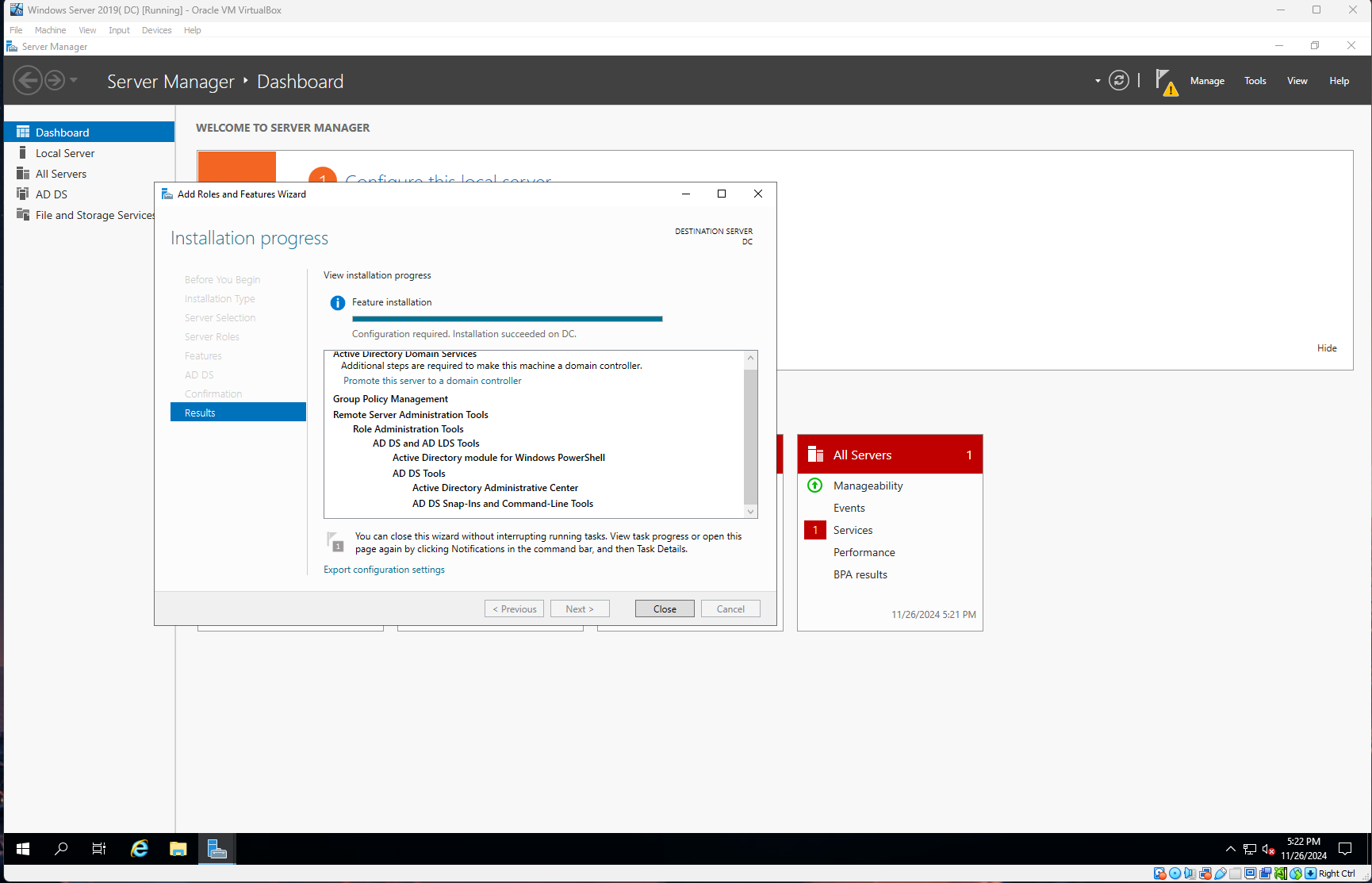Viewport: 1372px width, 883px height.
Task: Click the results list scroll up arrow
Action: (750, 358)
